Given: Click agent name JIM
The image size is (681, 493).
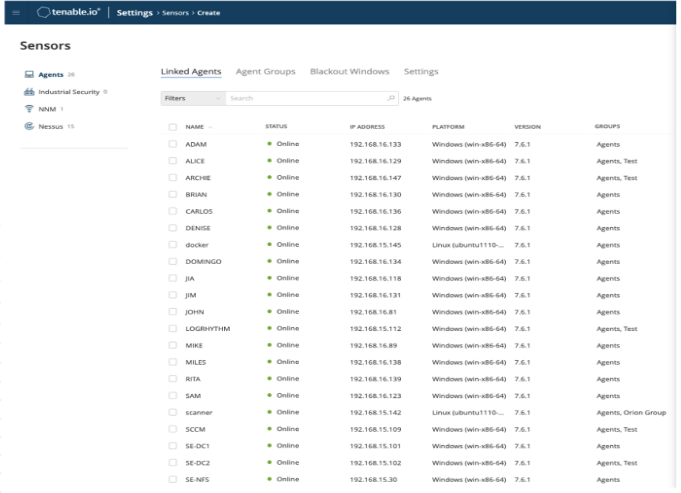Looking at the screenshot, I should (191, 295).
